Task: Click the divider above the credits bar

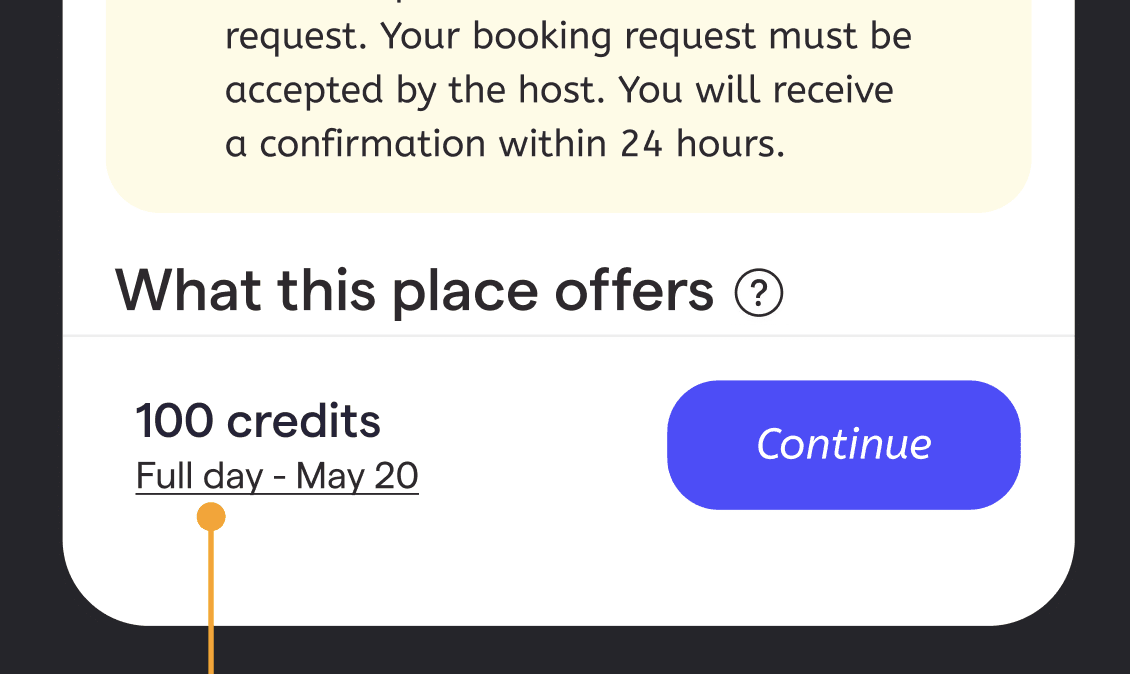Action: coord(568,336)
